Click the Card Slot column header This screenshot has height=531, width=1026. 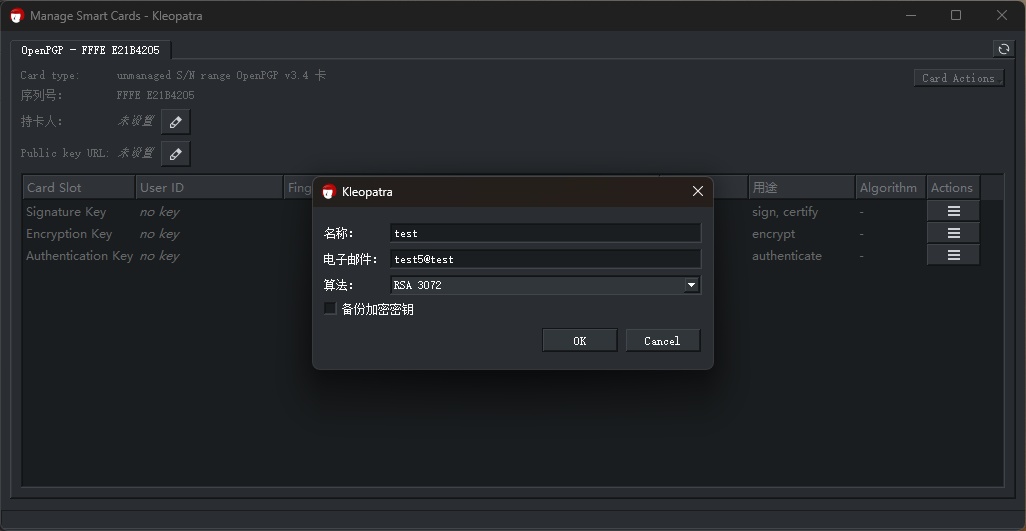[x=78, y=187]
